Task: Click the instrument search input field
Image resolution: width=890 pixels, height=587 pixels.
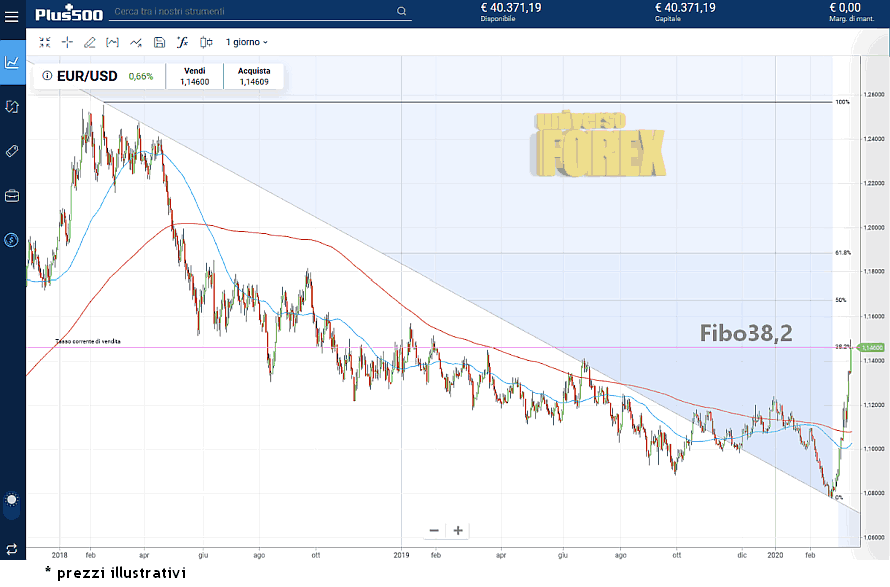Action: point(250,12)
